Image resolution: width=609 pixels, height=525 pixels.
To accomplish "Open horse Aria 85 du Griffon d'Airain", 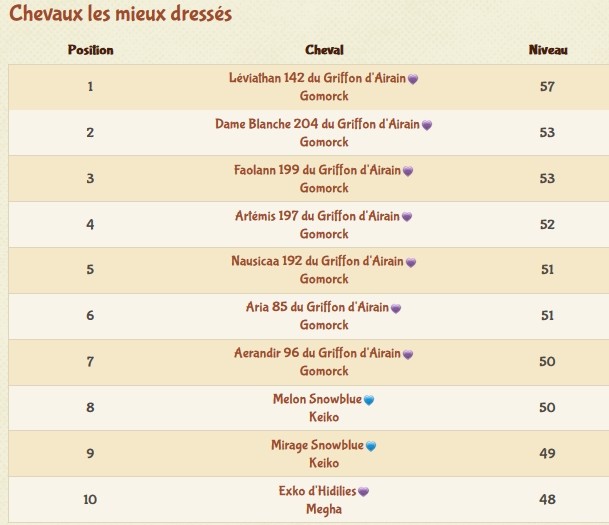I will 317,307.
